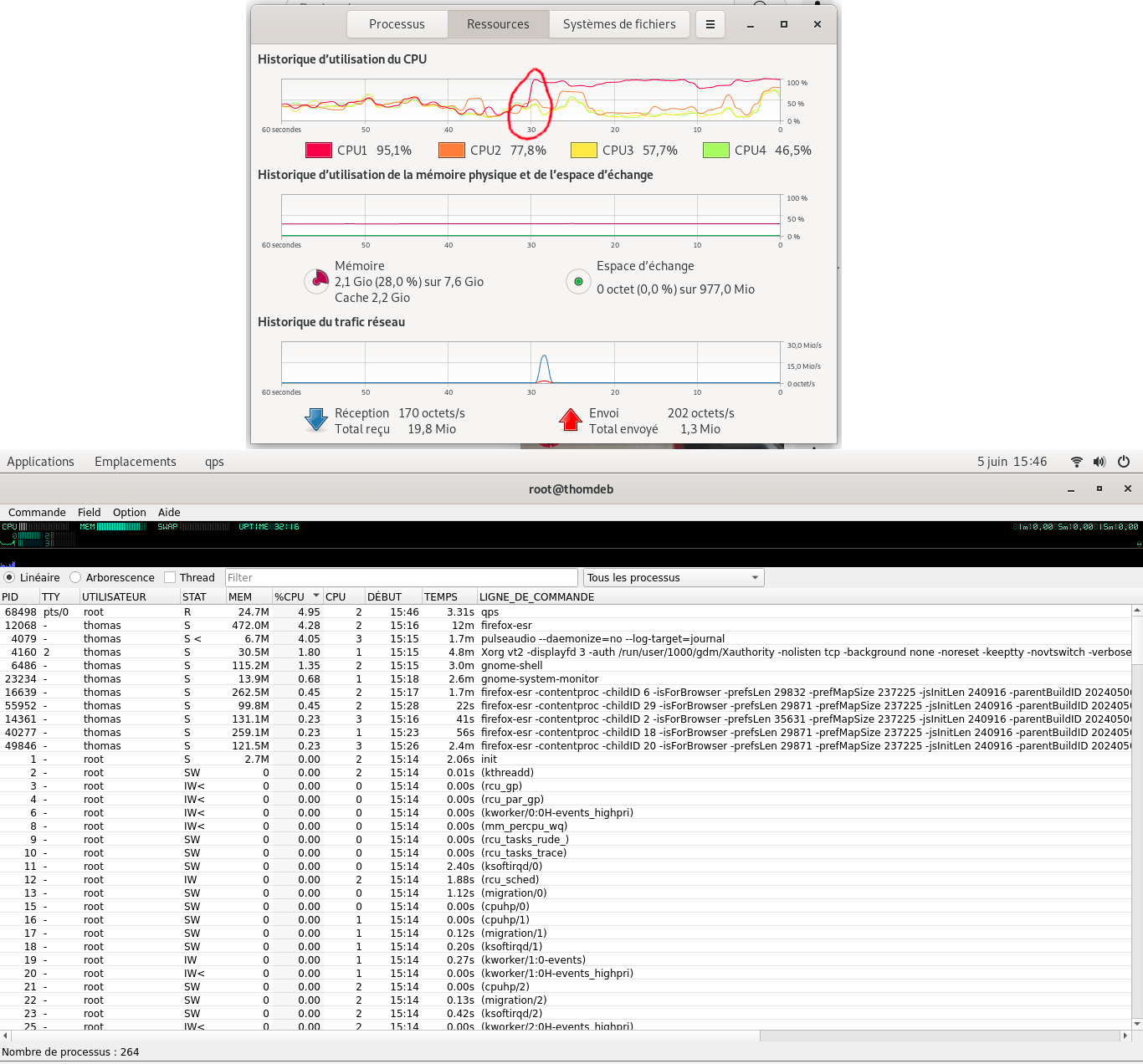Select the Linéaire radio button

click(9, 578)
